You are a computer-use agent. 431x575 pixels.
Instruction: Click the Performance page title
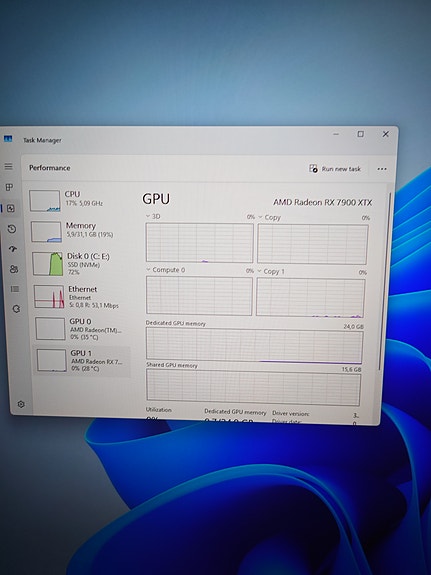50,168
